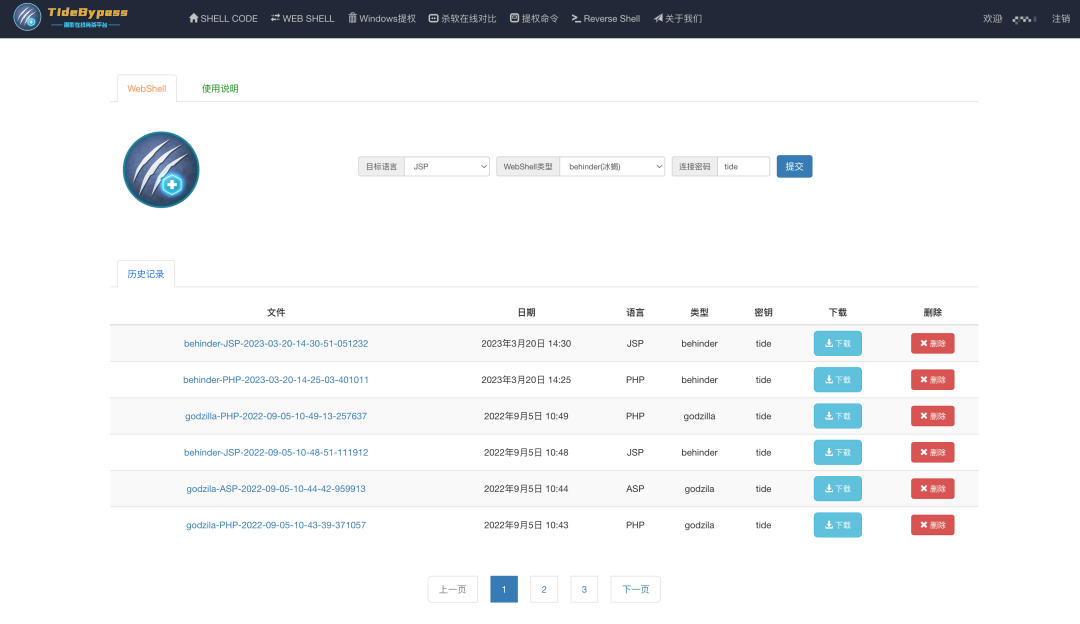
Task: Click 注销 to log out
Action: tap(1061, 19)
